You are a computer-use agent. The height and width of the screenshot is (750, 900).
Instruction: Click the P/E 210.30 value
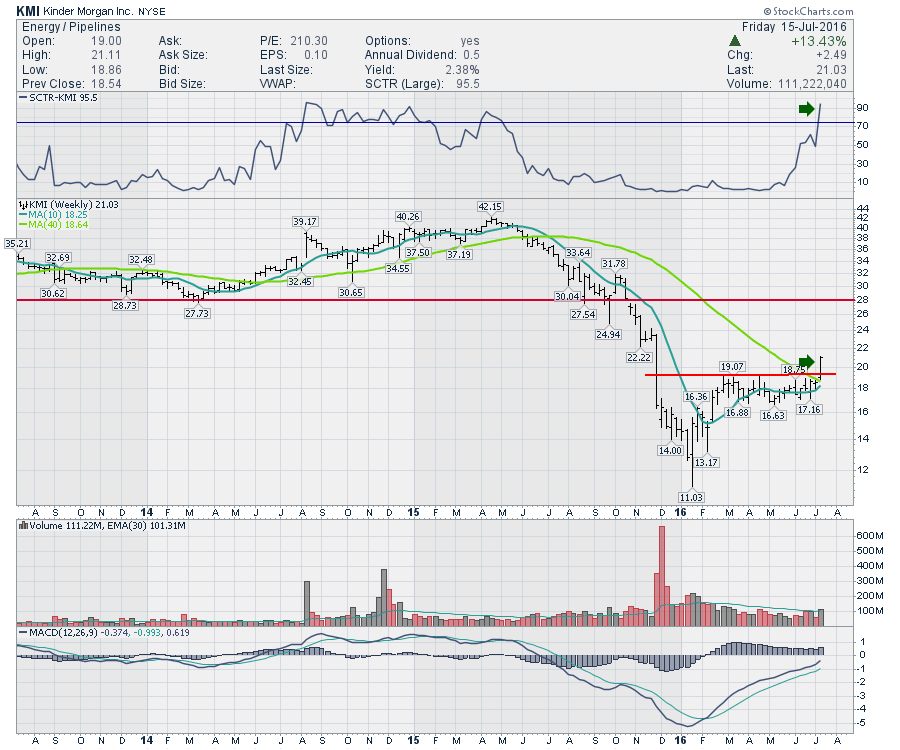(309, 41)
